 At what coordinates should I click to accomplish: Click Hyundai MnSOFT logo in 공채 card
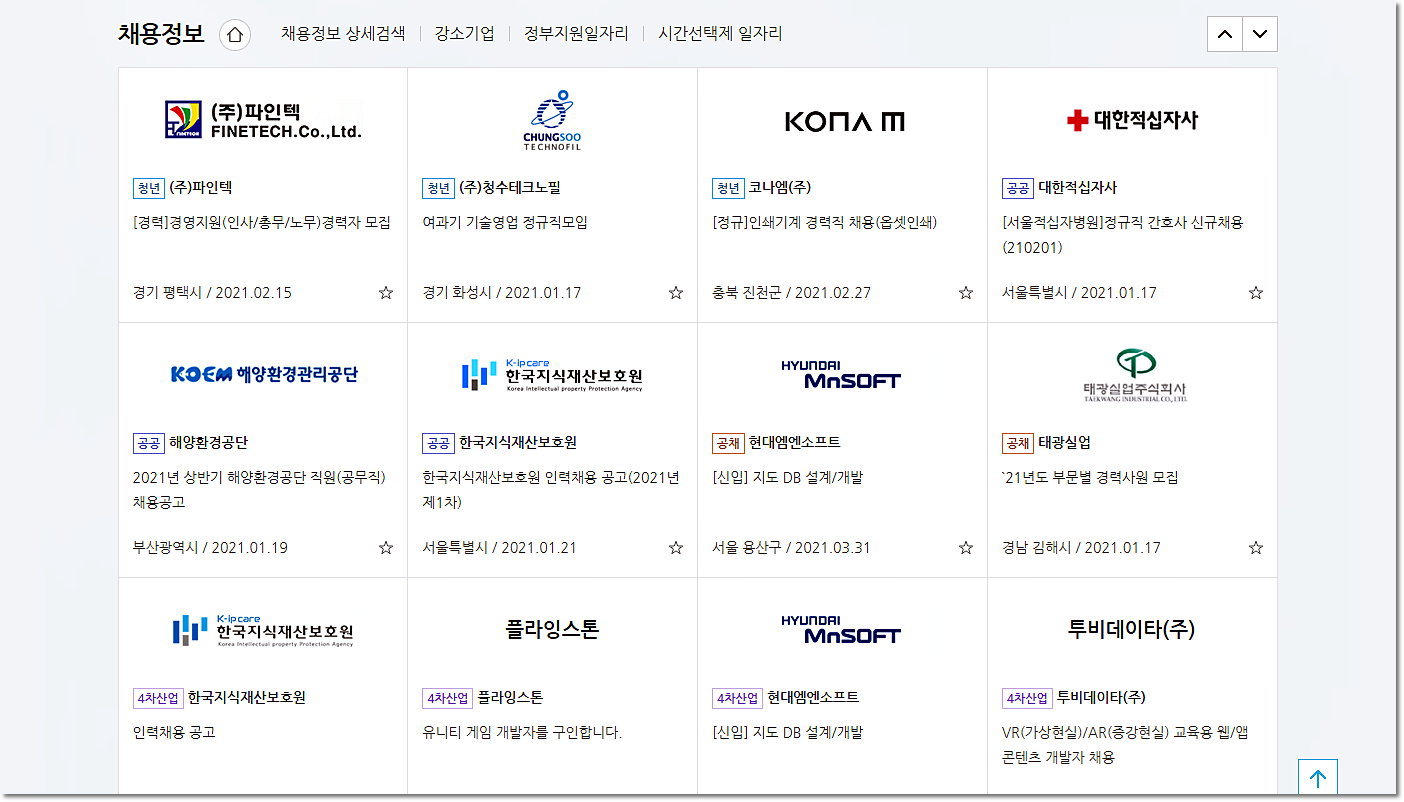click(x=841, y=374)
